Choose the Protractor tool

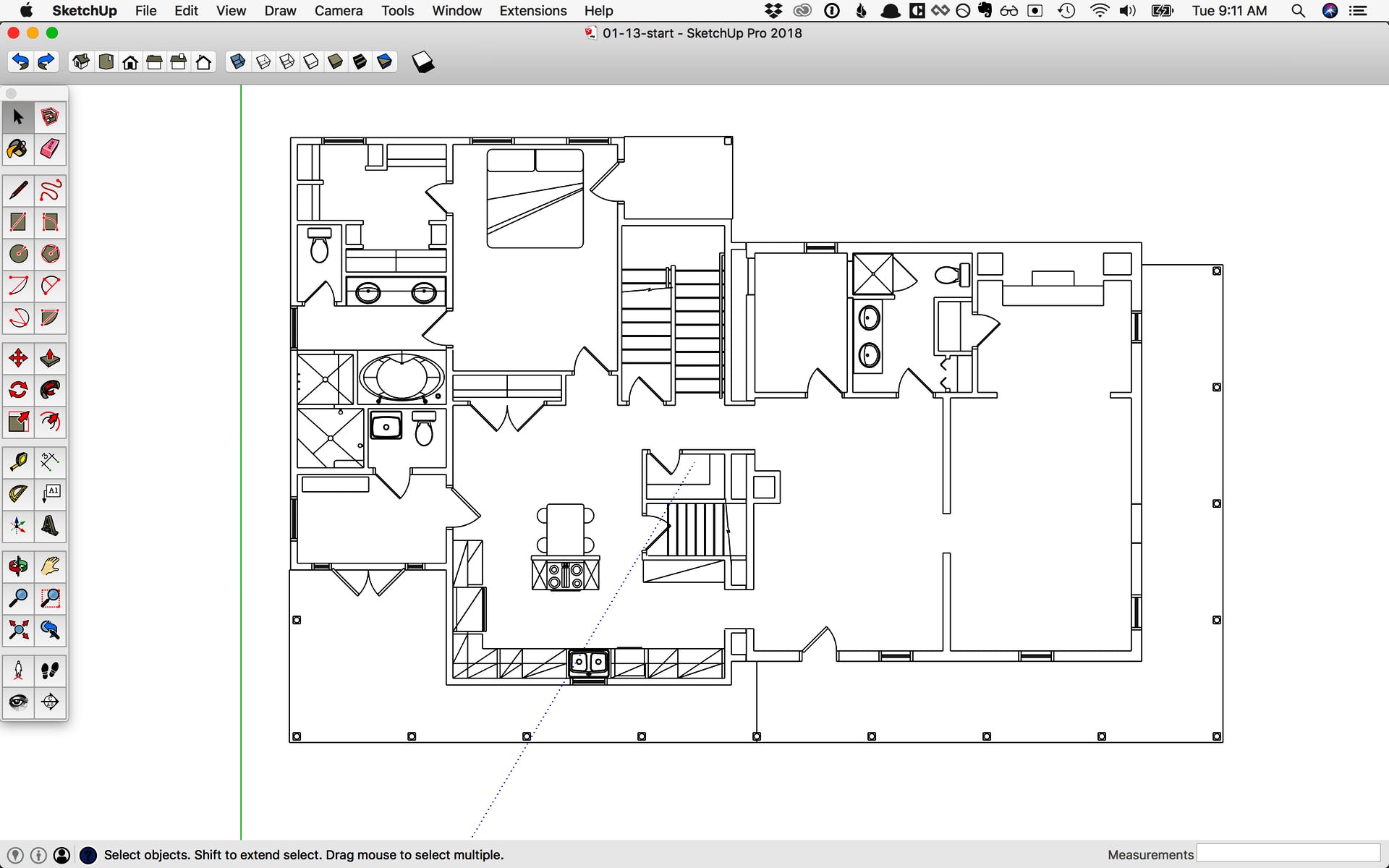click(x=18, y=494)
